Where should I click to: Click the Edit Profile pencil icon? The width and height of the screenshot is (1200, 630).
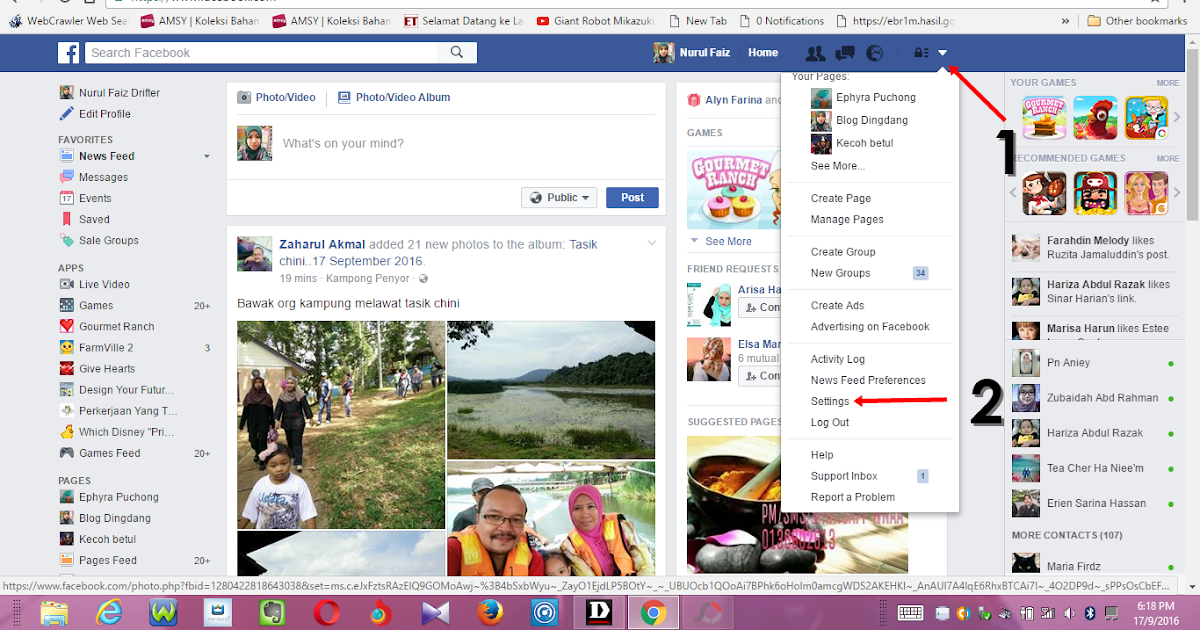pos(66,114)
